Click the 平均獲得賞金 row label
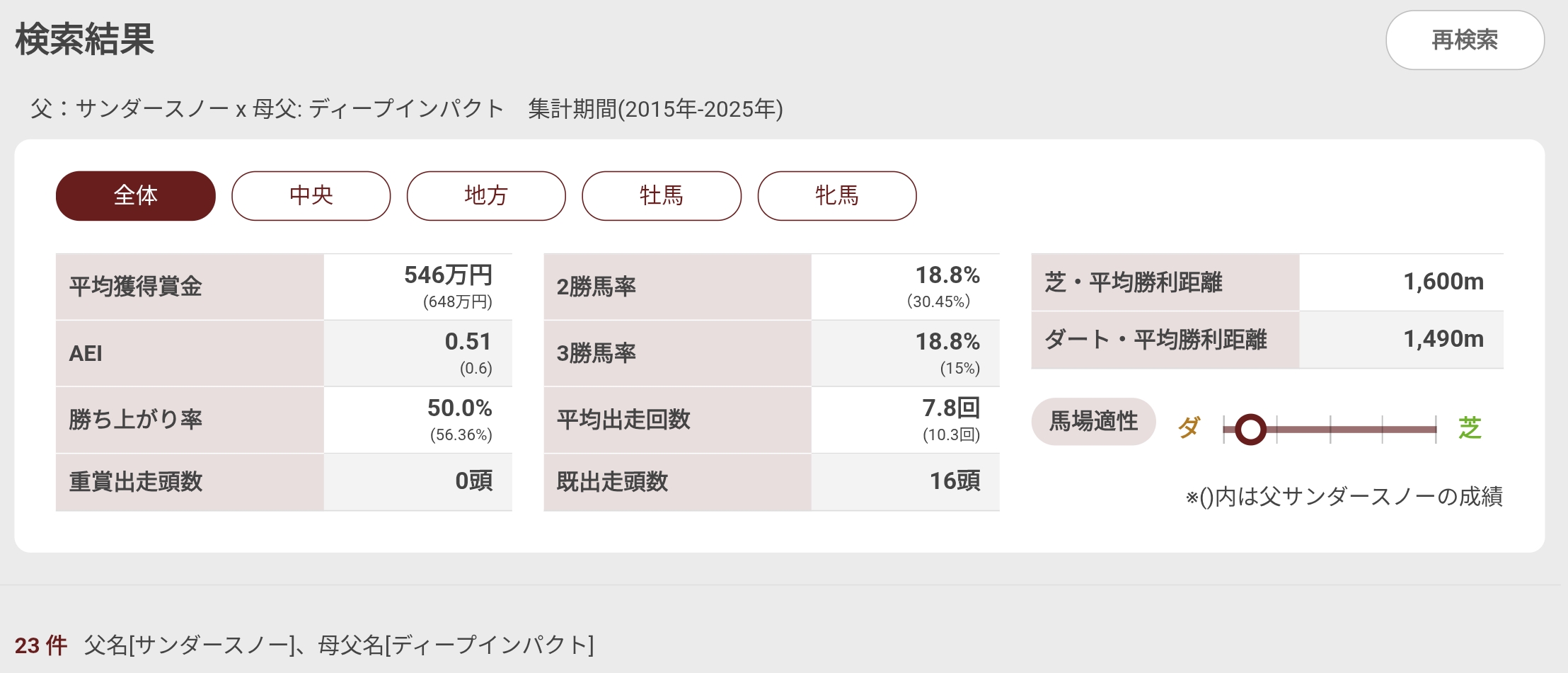Image resolution: width=1568 pixels, height=673 pixels. (135, 287)
